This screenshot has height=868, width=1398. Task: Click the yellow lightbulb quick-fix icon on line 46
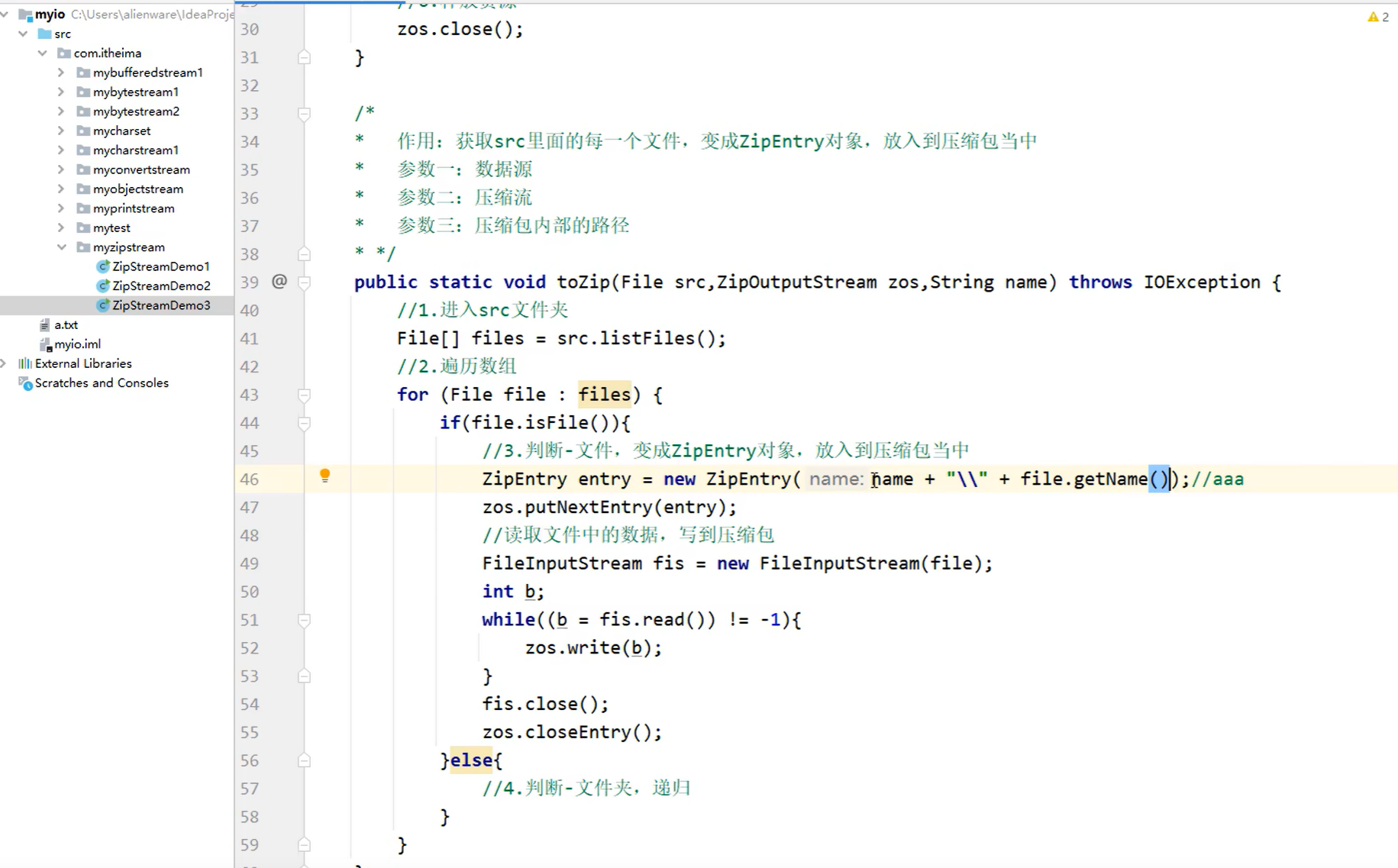point(325,476)
